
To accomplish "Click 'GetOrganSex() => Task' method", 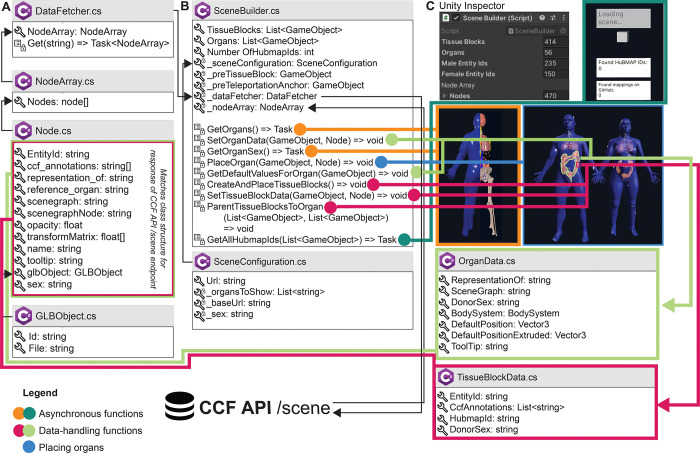I will tap(255, 151).
